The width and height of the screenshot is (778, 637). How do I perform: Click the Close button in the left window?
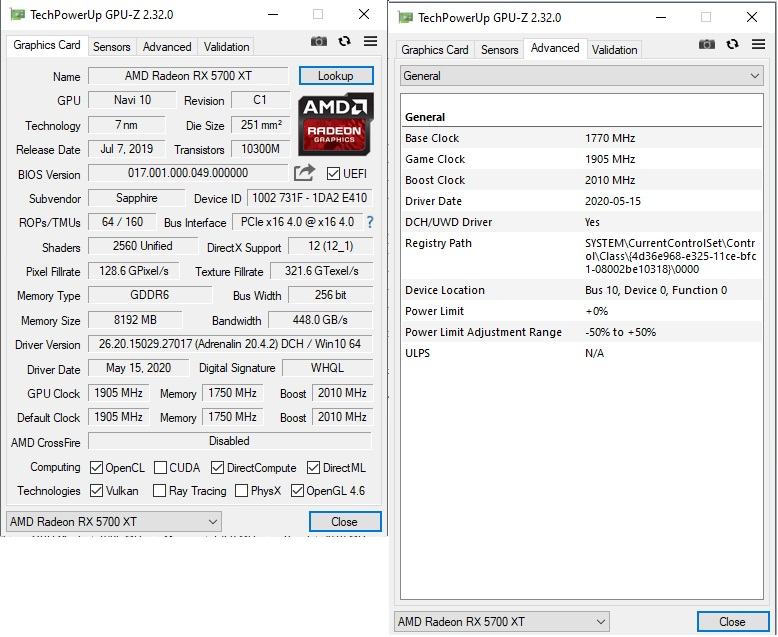coord(344,521)
